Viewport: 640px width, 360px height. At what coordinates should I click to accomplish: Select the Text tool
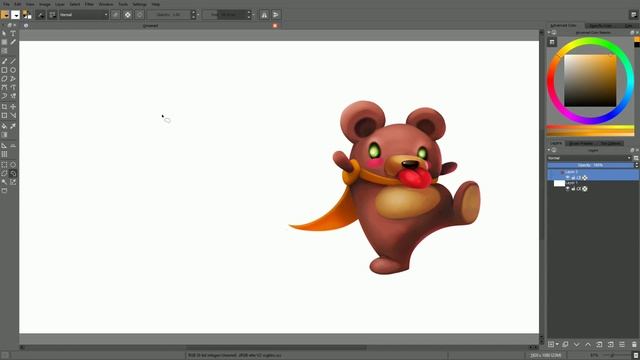[13, 33]
